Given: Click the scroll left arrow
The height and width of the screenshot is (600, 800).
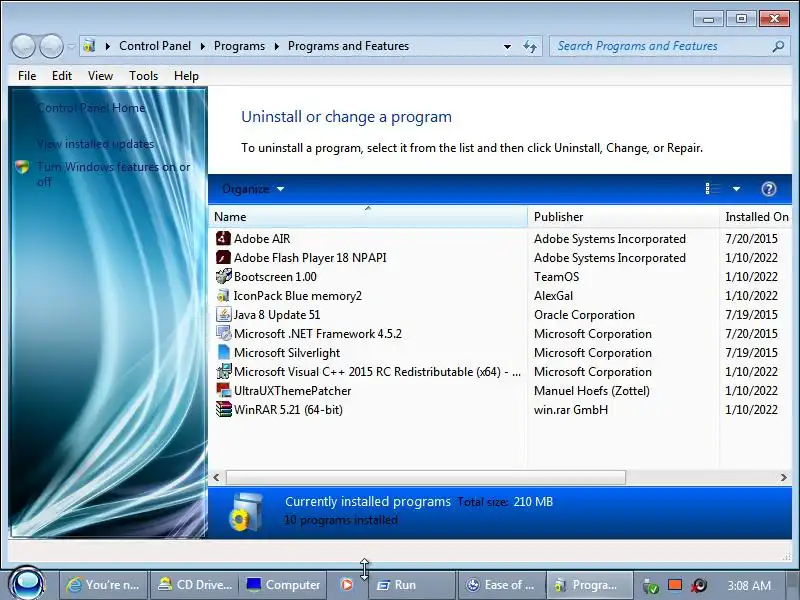Looking at the screenshot, I should click(x=216, y=478).
